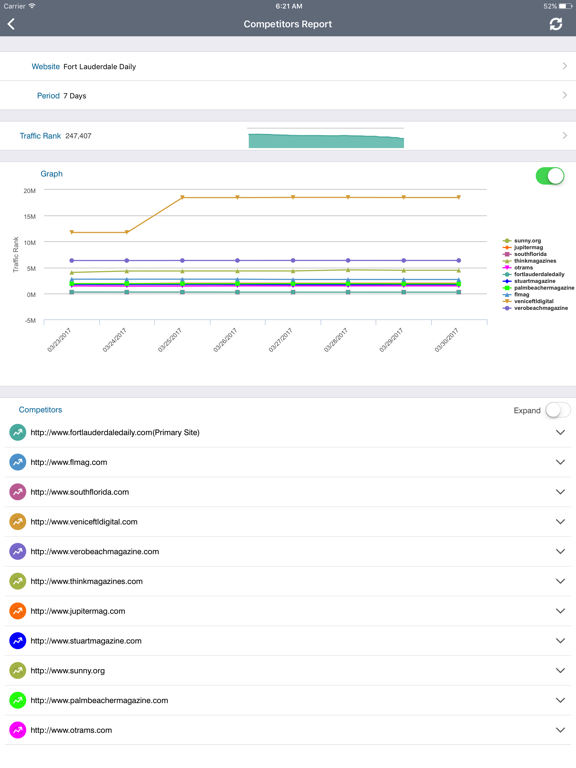Tap the trend icon for sunny.org
The image size is (576, 768).
click(x=18, y=671)
